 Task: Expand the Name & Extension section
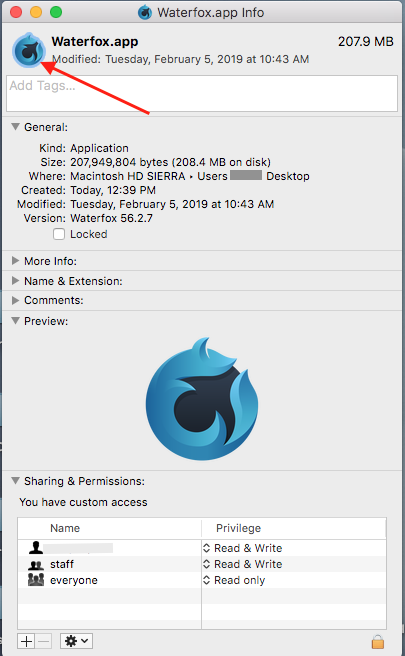pyautogui.click(x=15, y=280)
